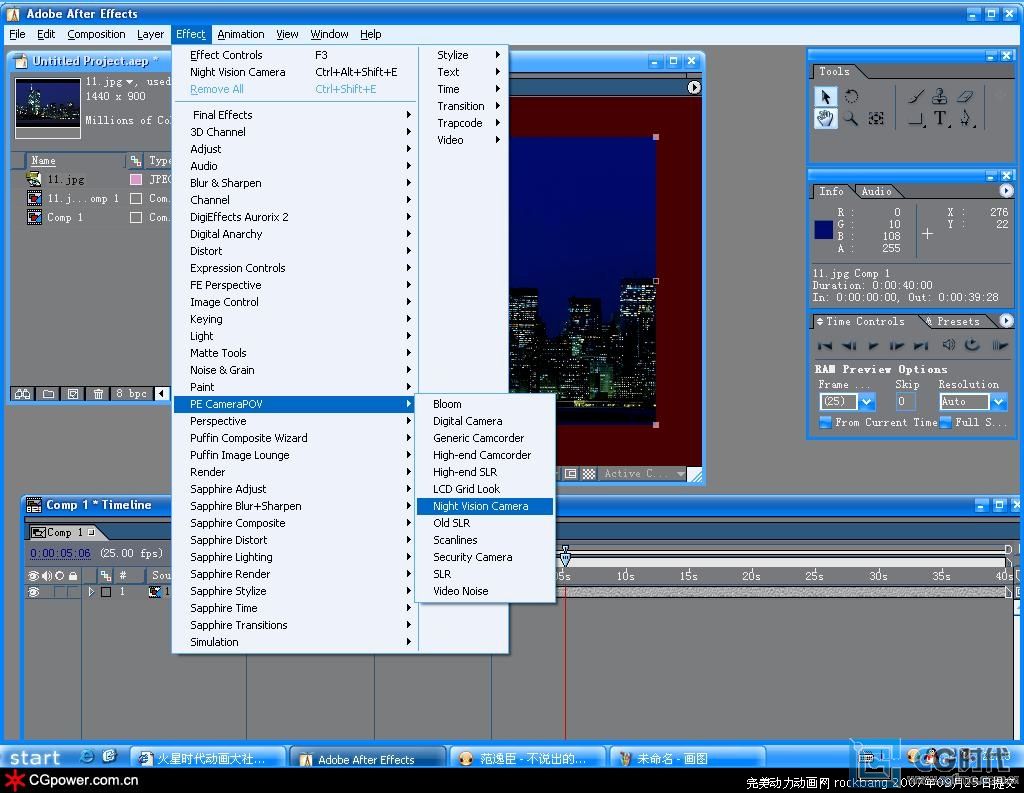Select the Zoom magnifier tool
The width and height of the screenshot is (1024, 793).
[x=851, y=118]
